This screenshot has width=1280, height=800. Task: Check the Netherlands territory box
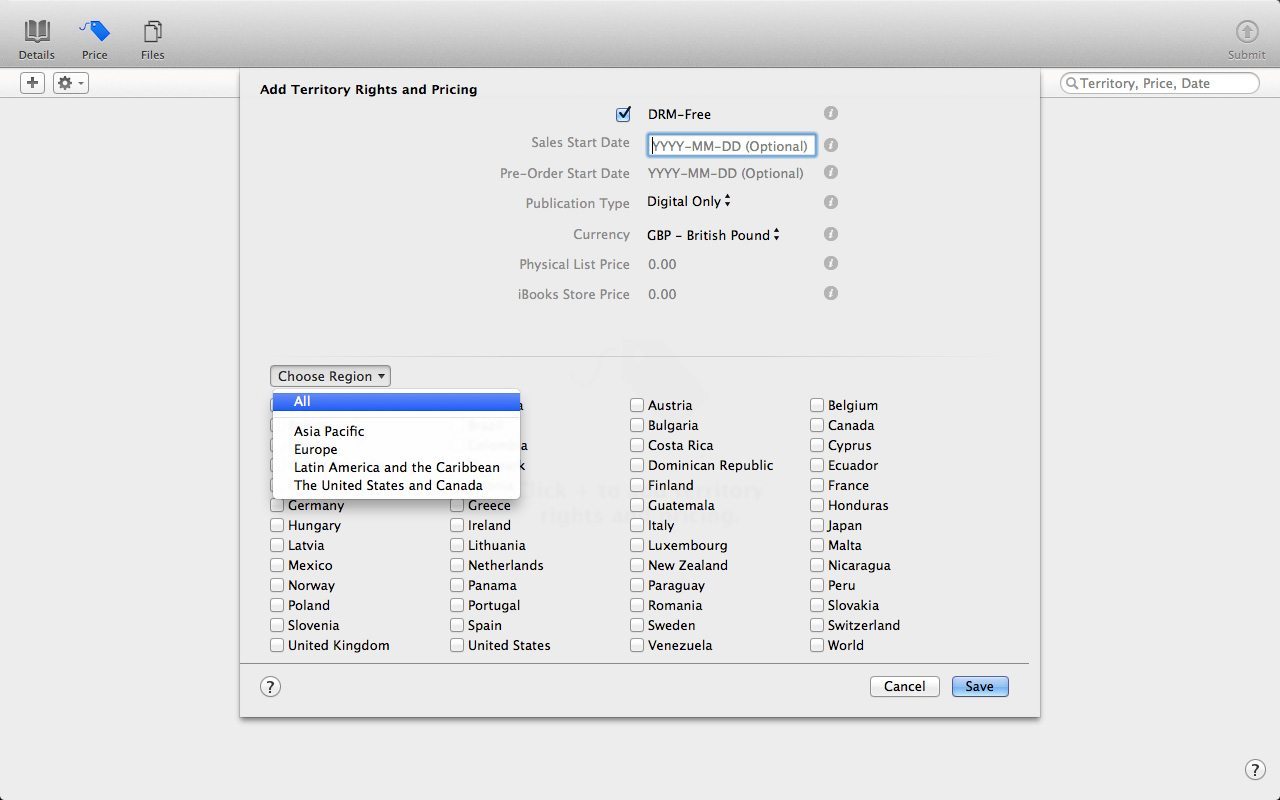(x=457, y=565)
